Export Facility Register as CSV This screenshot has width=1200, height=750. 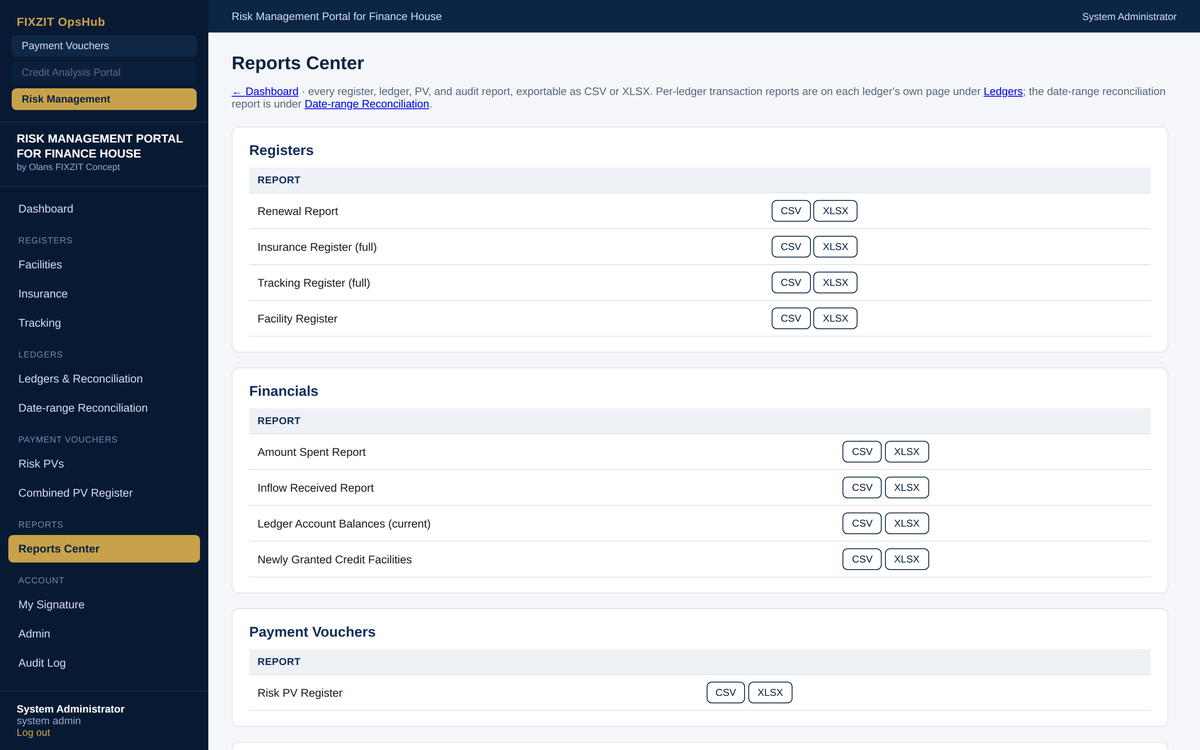coord(791,319)
